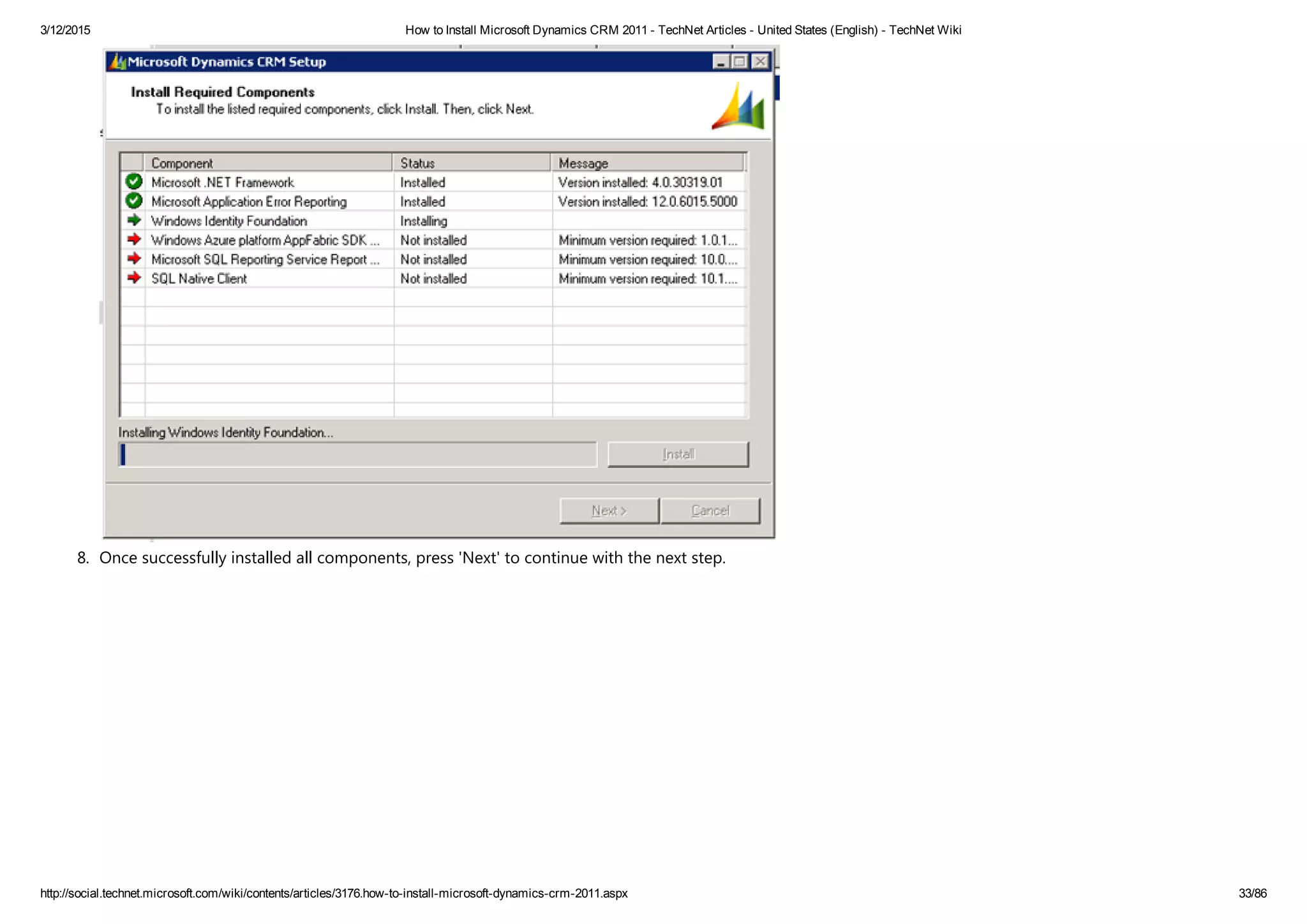Click 'Minimum version required: 10.1....' message
This screenshot has height=924, width=1307.
(648, 278)
